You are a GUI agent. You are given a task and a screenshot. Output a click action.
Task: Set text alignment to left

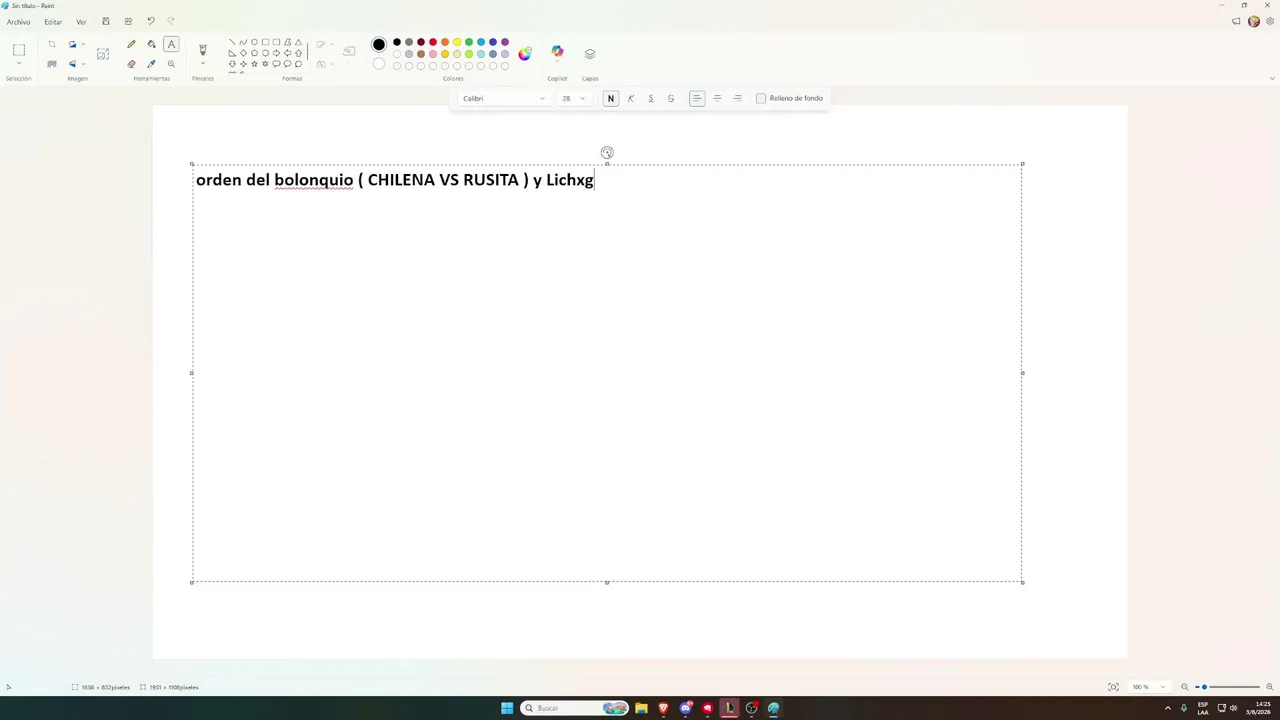click(697, 98)
